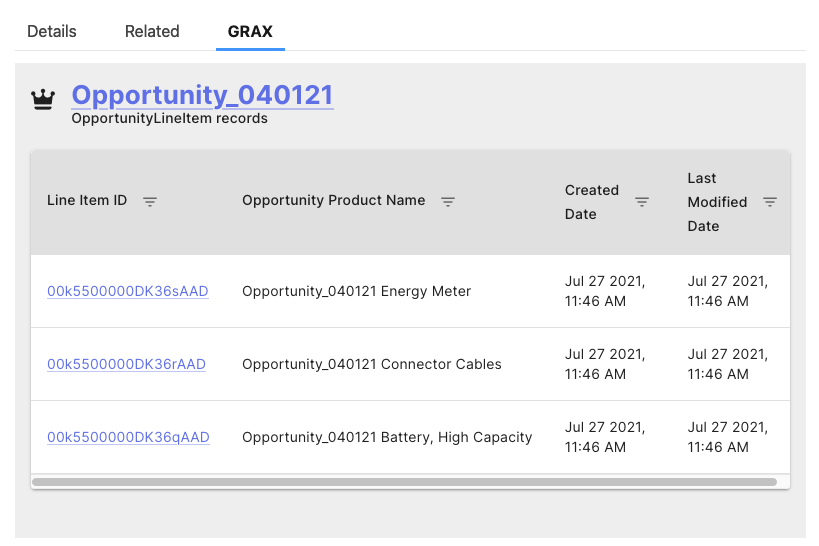Click the horizontal scrollbar under the table
The image size is (819, 546).
pyautogui.click(x=404, y=482)
